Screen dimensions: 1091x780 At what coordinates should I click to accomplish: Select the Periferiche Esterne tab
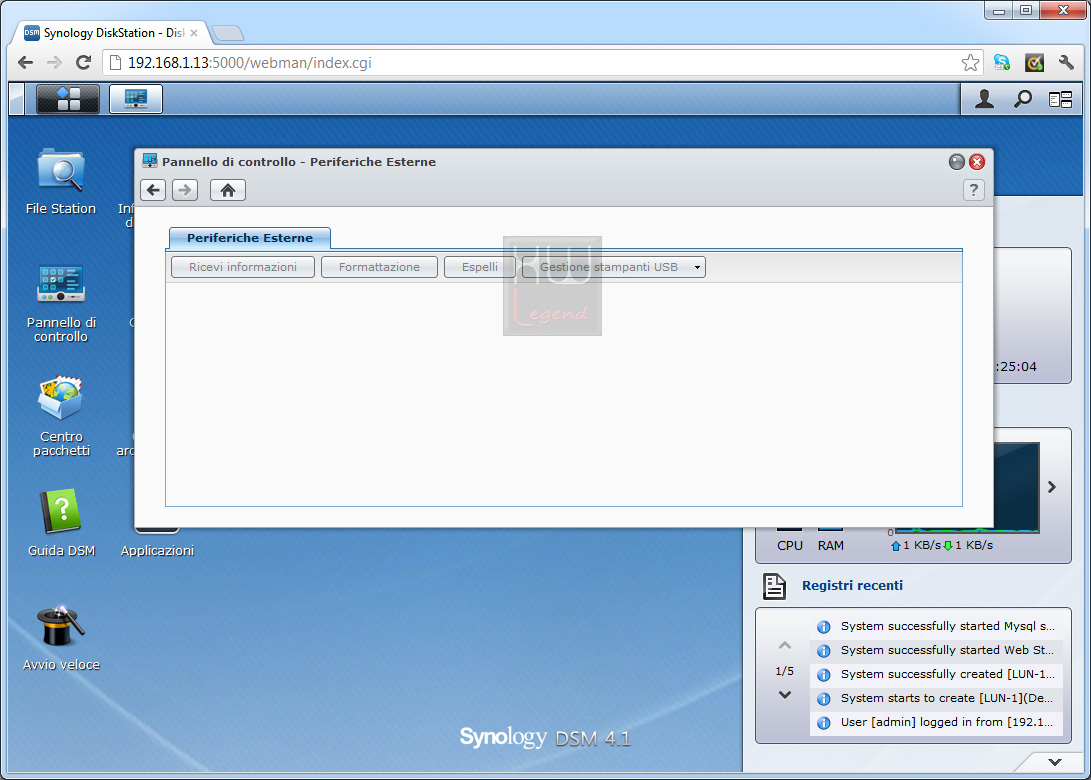(250, 238)
